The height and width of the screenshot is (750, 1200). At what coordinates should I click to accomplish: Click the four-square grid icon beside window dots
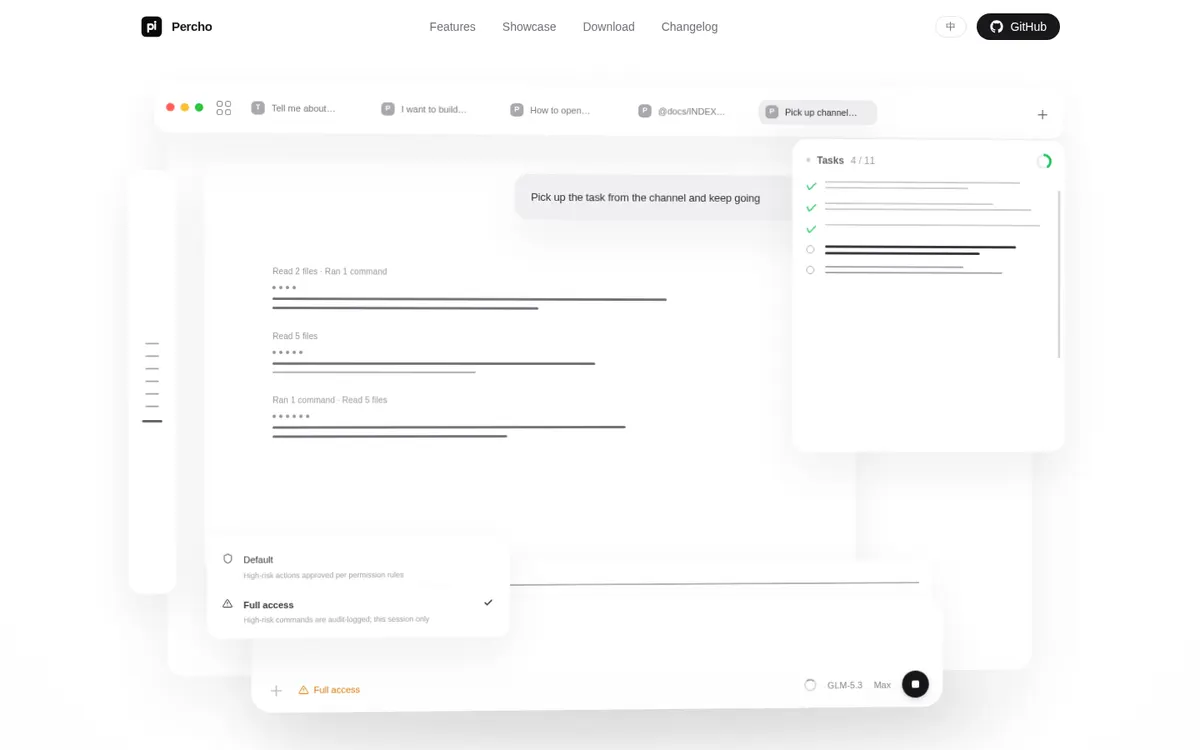click(224, 108)
